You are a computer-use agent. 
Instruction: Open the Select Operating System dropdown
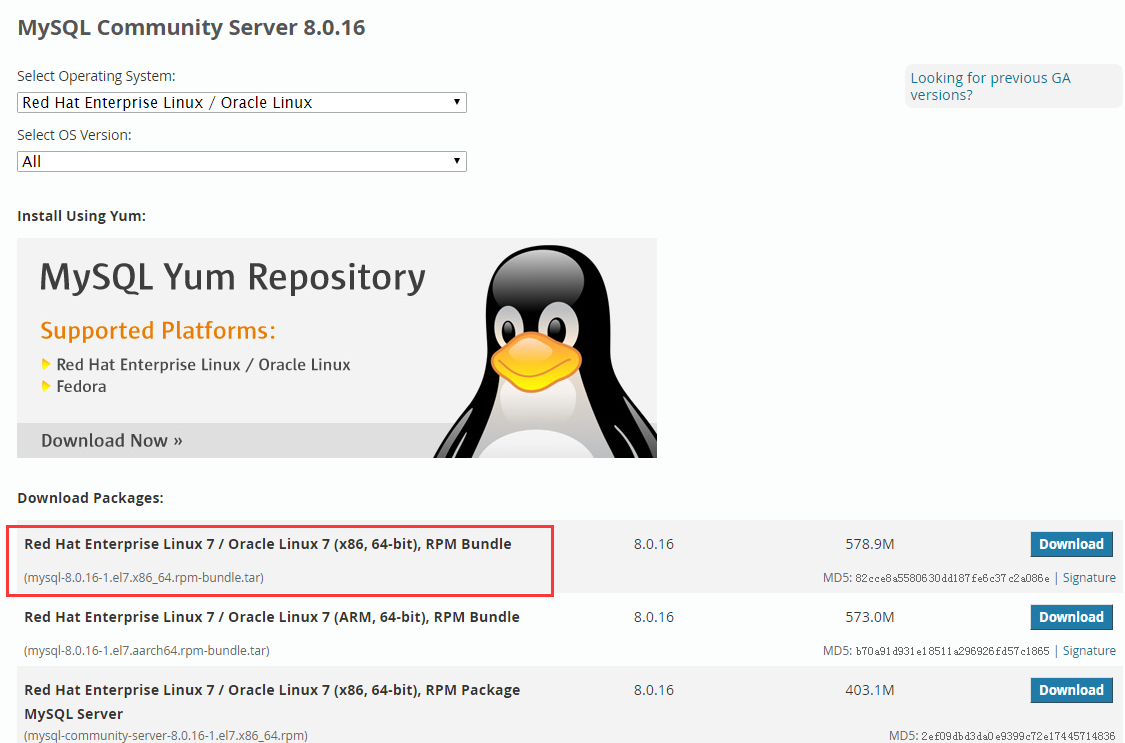[241, 102]
